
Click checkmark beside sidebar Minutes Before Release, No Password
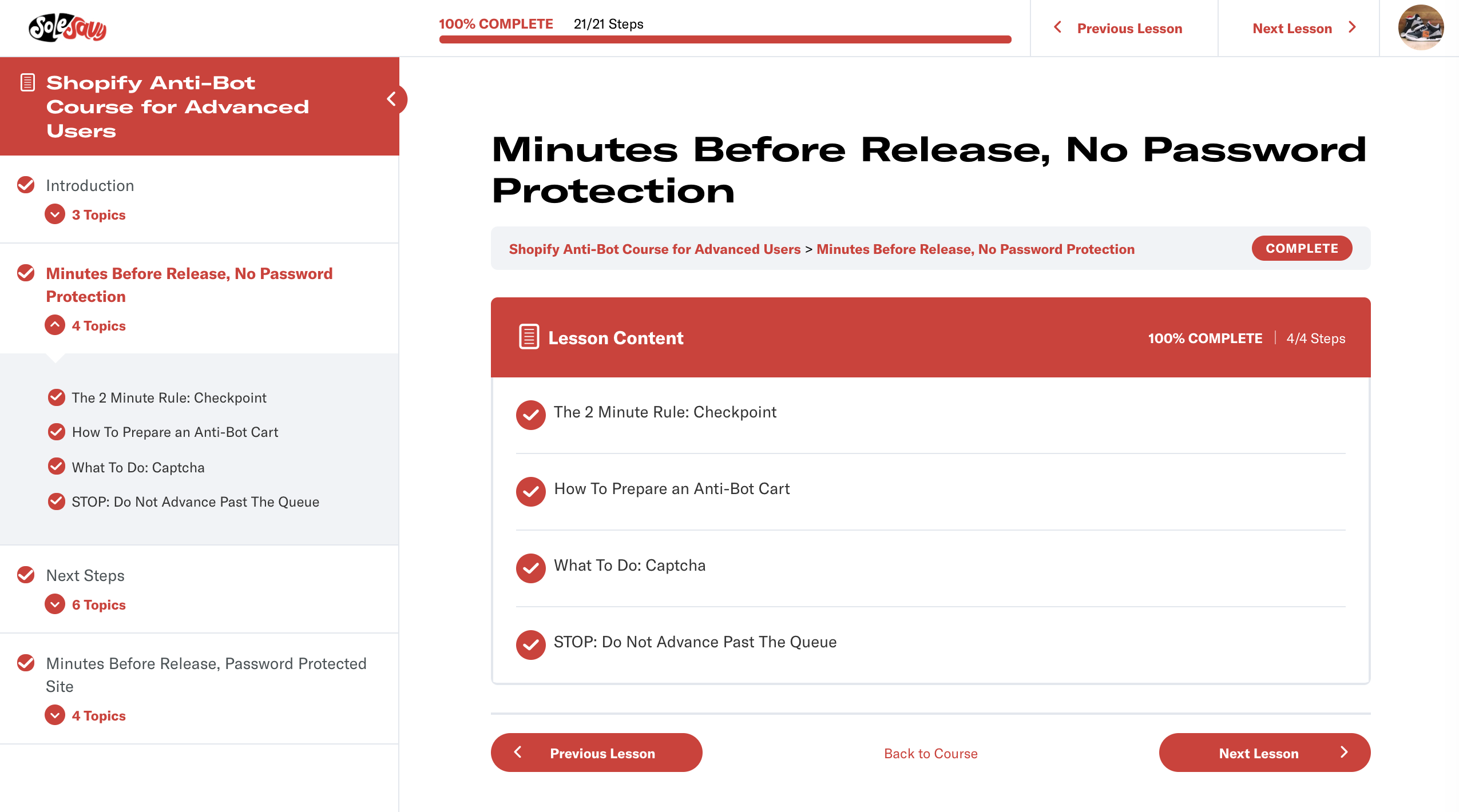26,273
